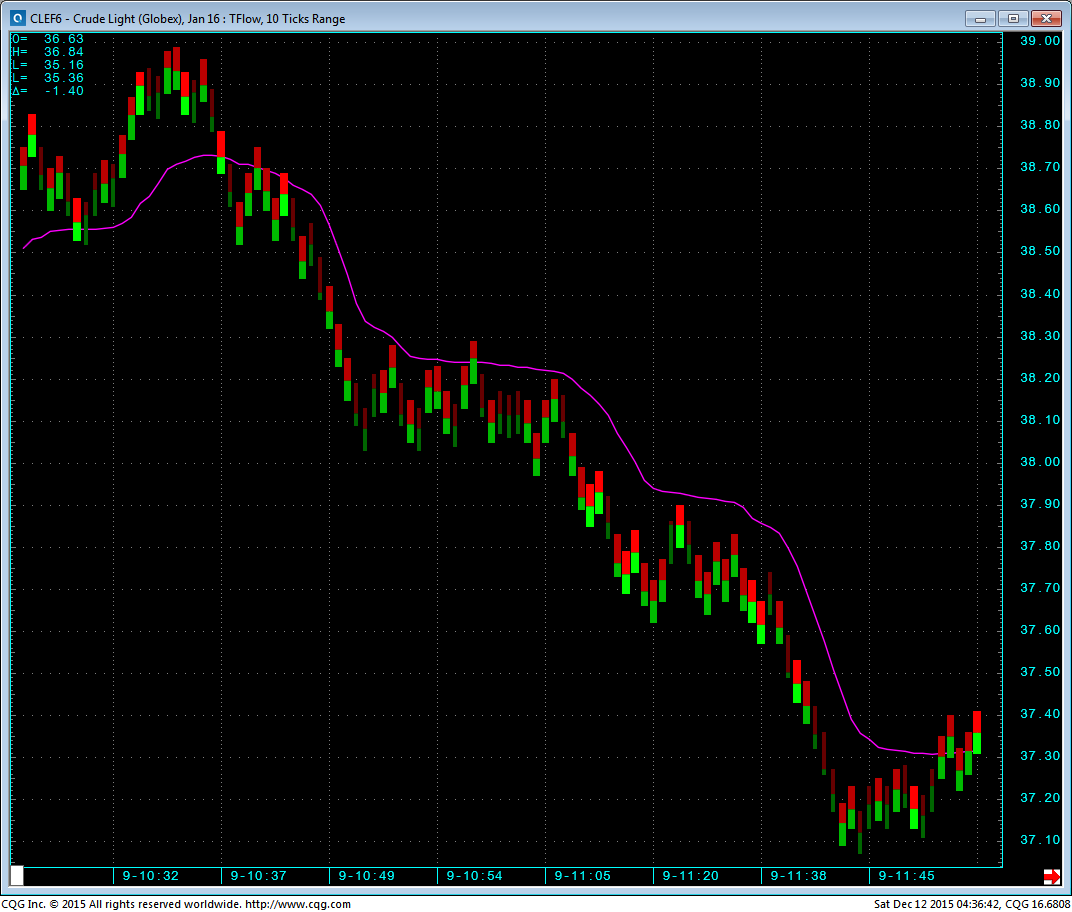Click the CQG Inc. copyright footer text
The image size is (1072, 912).
[176, 904]
